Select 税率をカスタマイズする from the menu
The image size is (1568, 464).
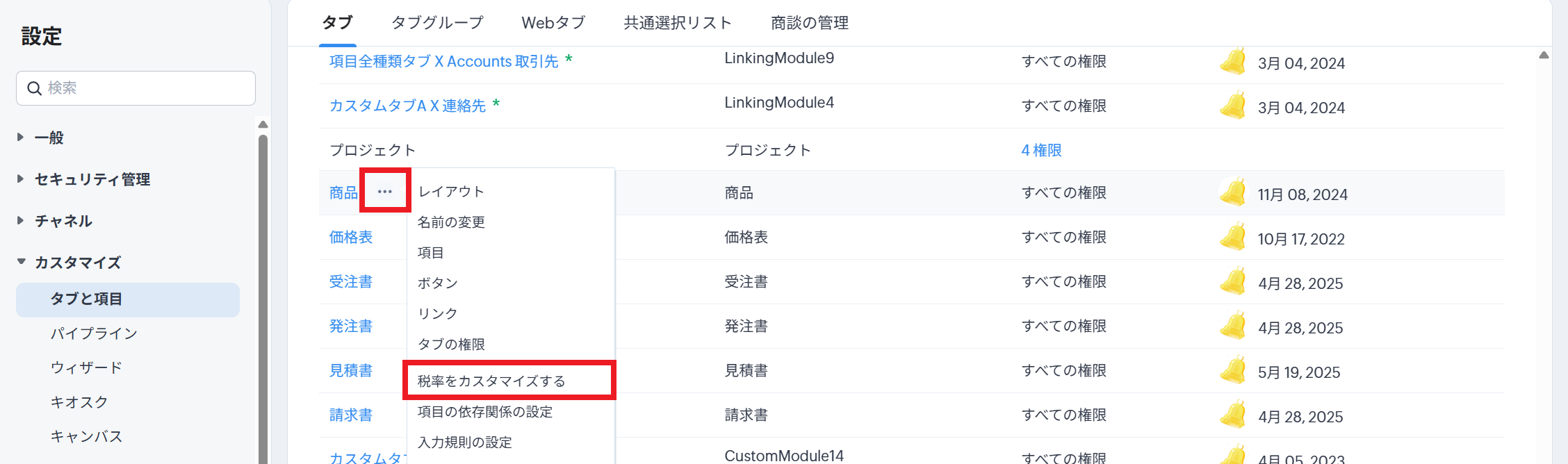tap(491, 381)
